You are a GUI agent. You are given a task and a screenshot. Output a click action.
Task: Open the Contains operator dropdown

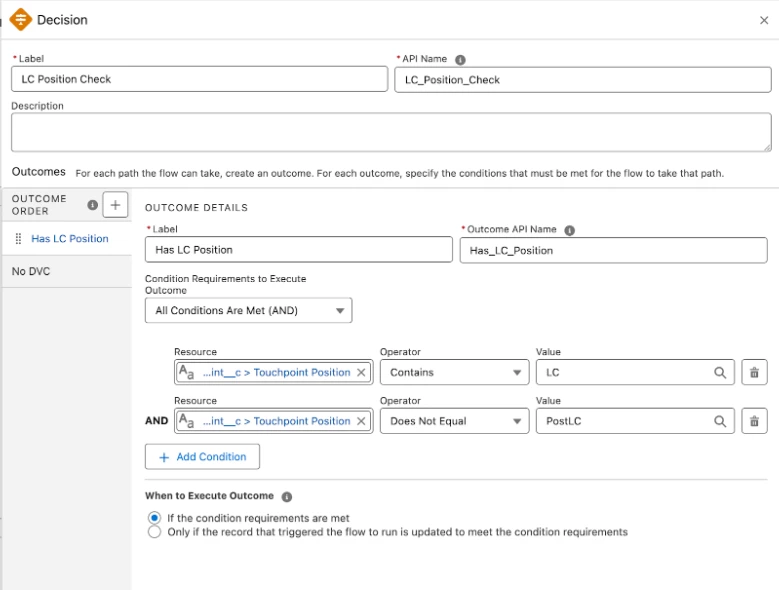[x=453, y=373]
